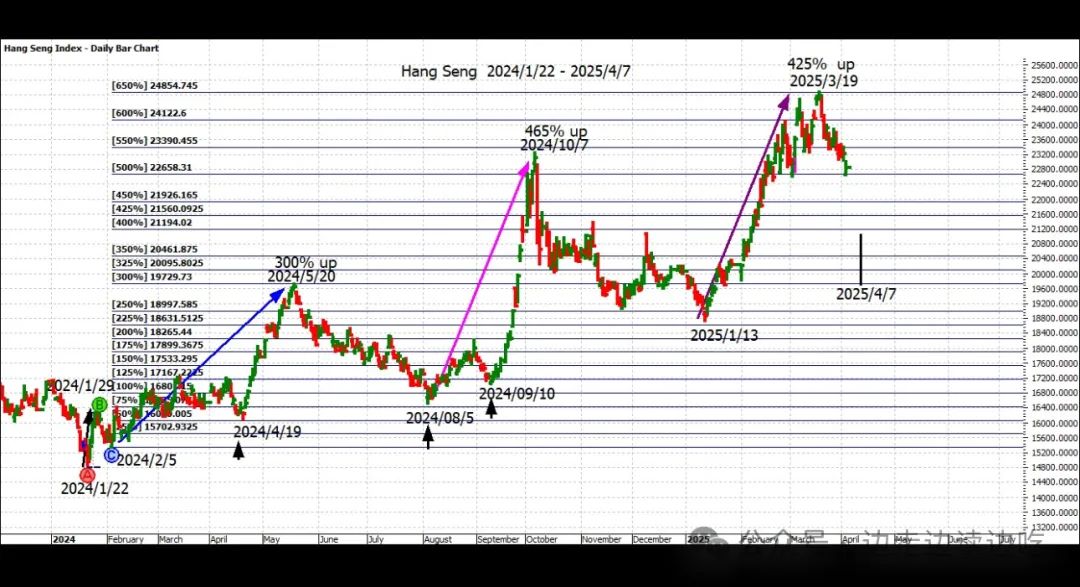
Task: Click the blue circled C marker
Action: point(111,455)
